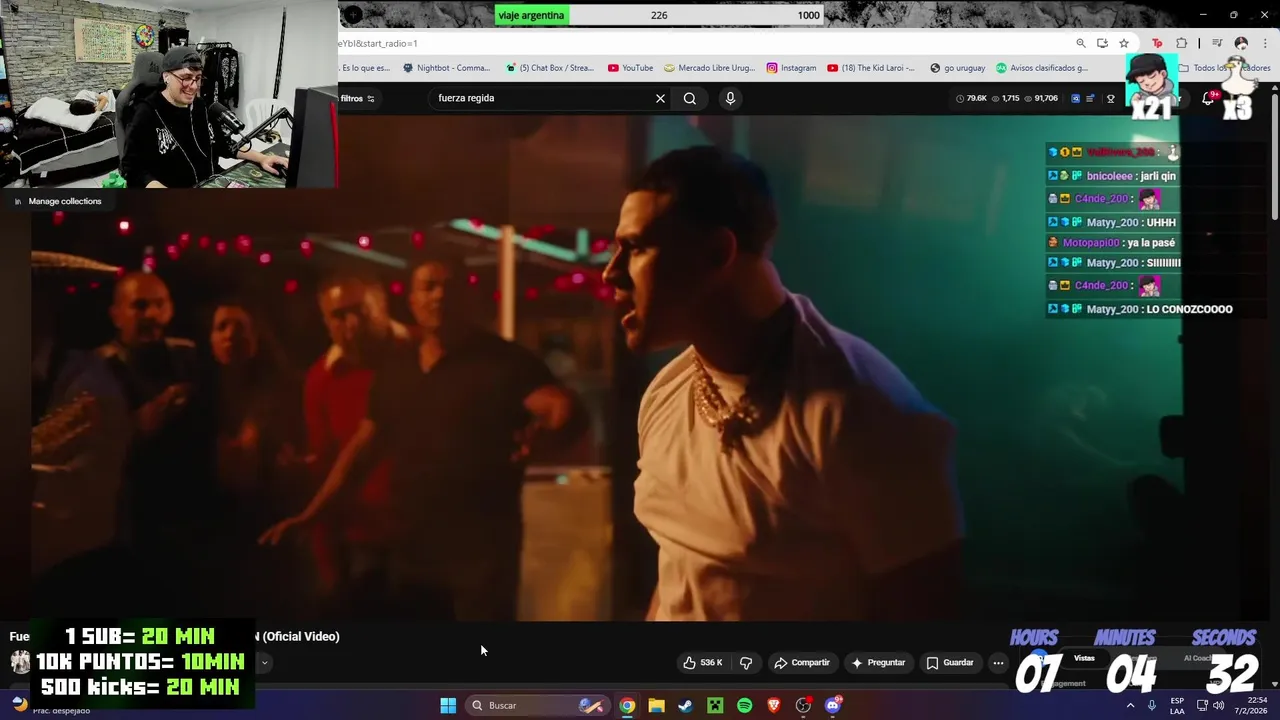Open Avisos clasificados bookmark
1280x720 pixels.
tap(1042, 68)
